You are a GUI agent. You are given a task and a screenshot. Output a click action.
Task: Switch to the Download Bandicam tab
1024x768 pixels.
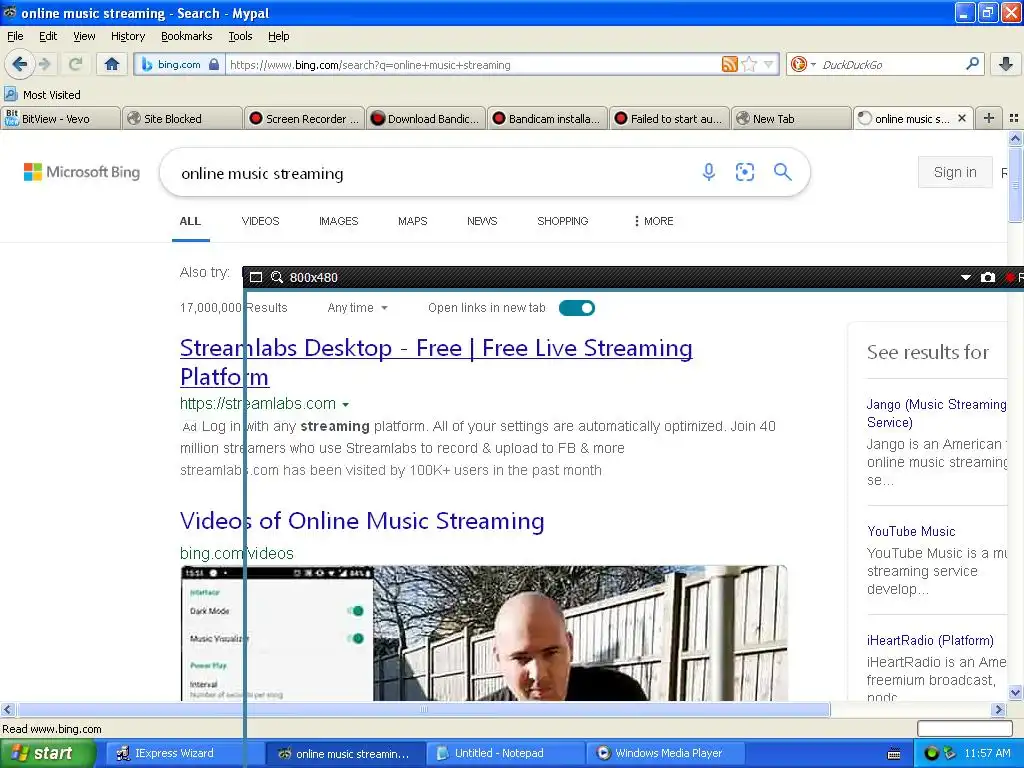click(x=426, y=118)
